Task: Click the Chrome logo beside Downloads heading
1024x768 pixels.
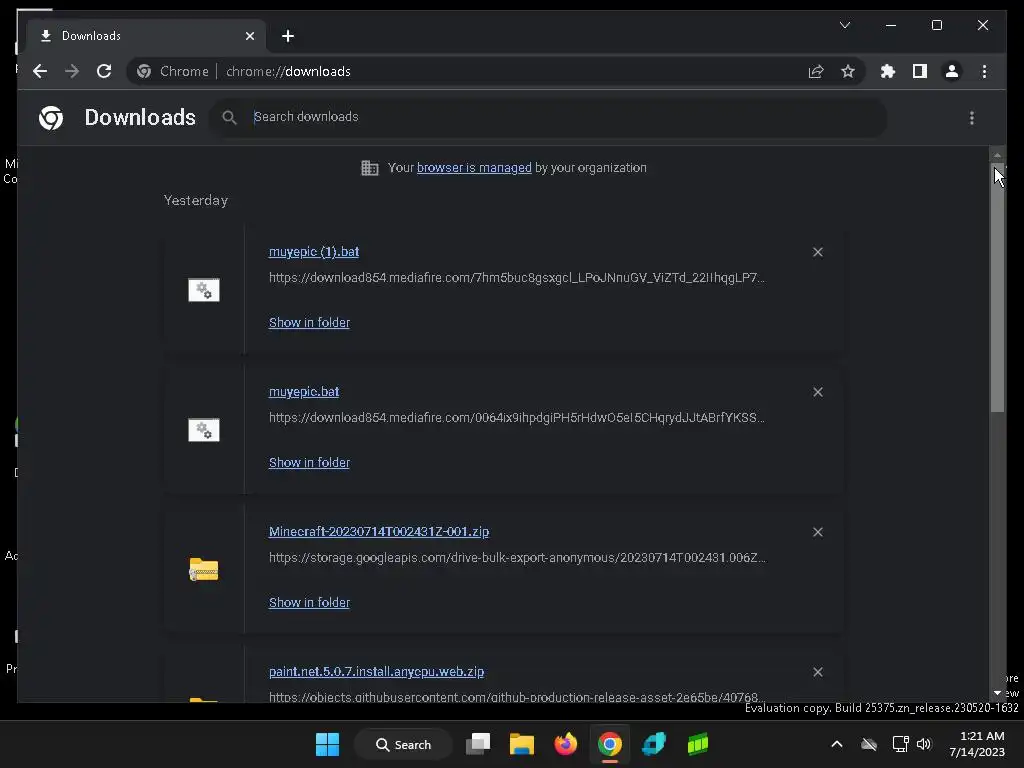Action: click(x=51, y=118)
